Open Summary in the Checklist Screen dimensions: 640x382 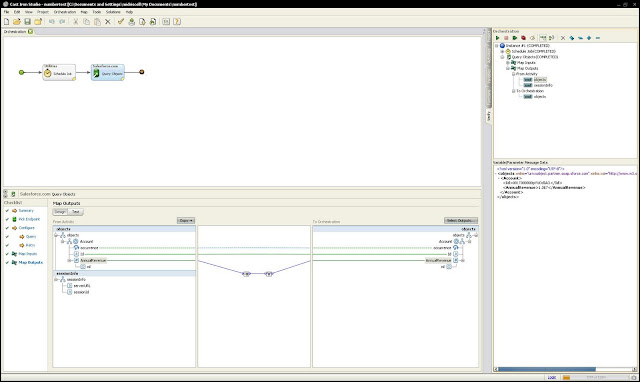coord(26,211)
